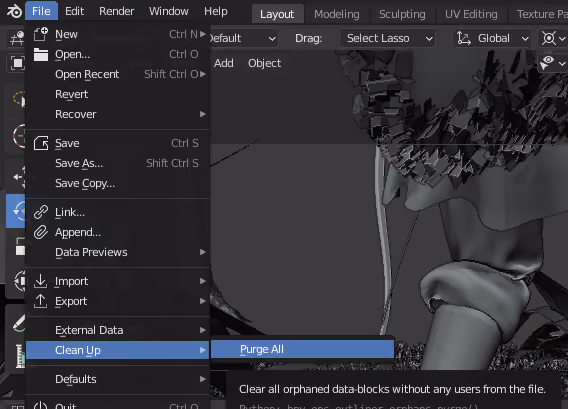Expand the Import submenu
Image resolution: width=568 pixels, height=409 pixels.
coord(118,281)
